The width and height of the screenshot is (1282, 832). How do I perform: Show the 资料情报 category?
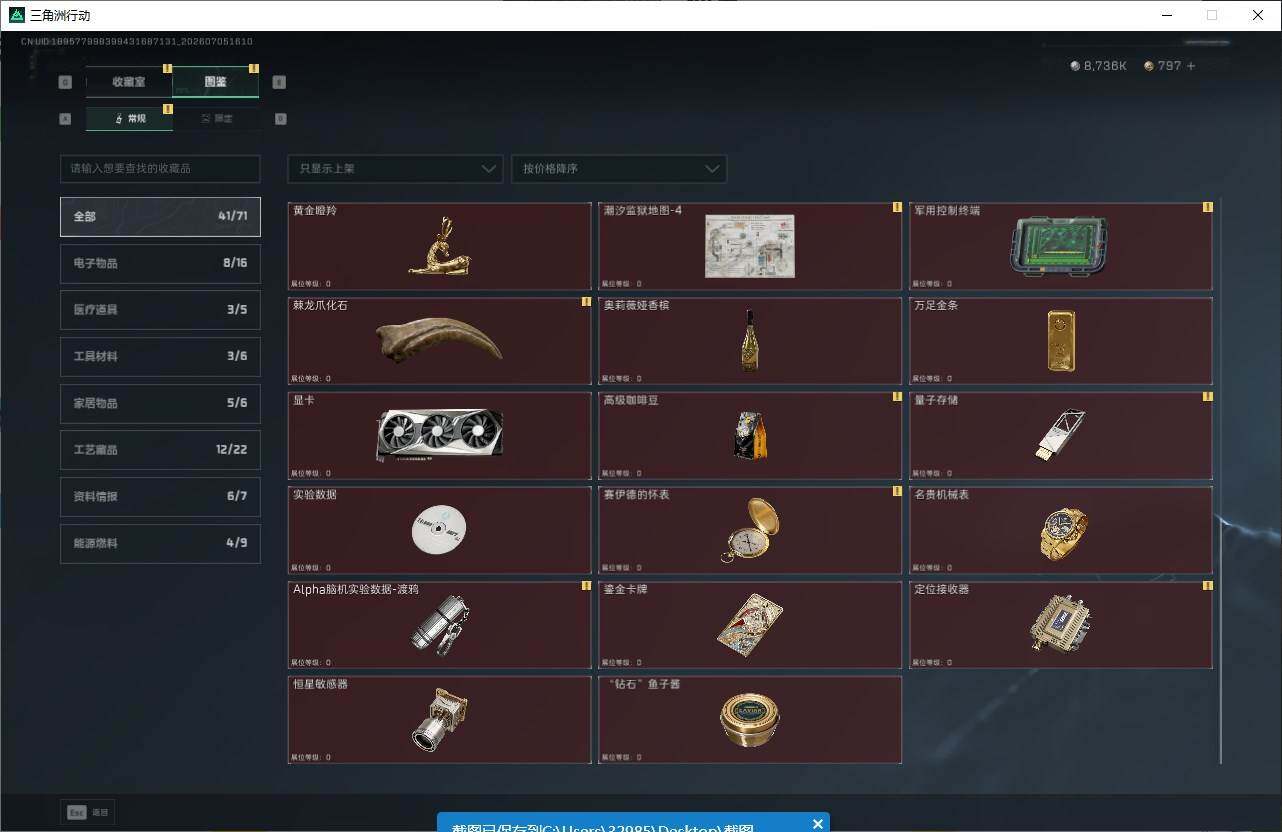click(x=160, y=496)
